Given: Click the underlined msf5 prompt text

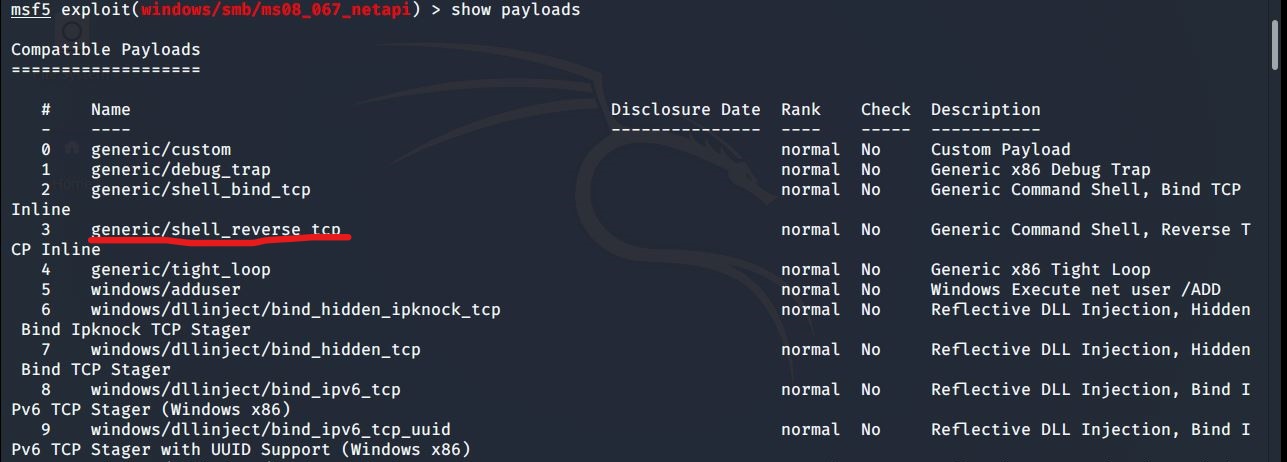Looking at the screenshot, I should tap(30, 10).
